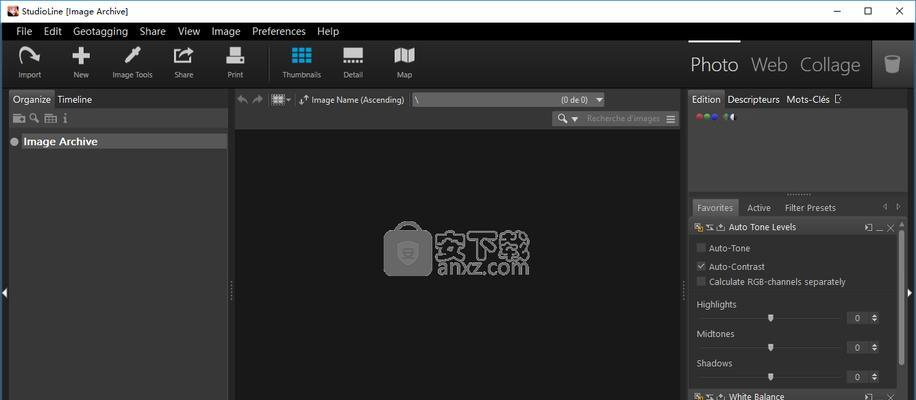Open the thumbnail size grid dropdown
The image size is (916, 400).
pyautogui.click(x=281, y=100)
